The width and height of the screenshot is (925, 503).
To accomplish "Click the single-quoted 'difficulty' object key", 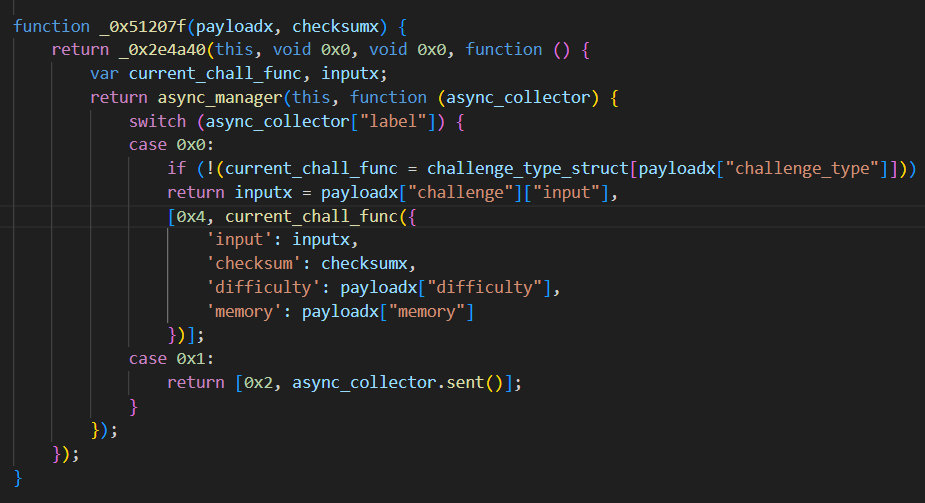I will [263, 288].
